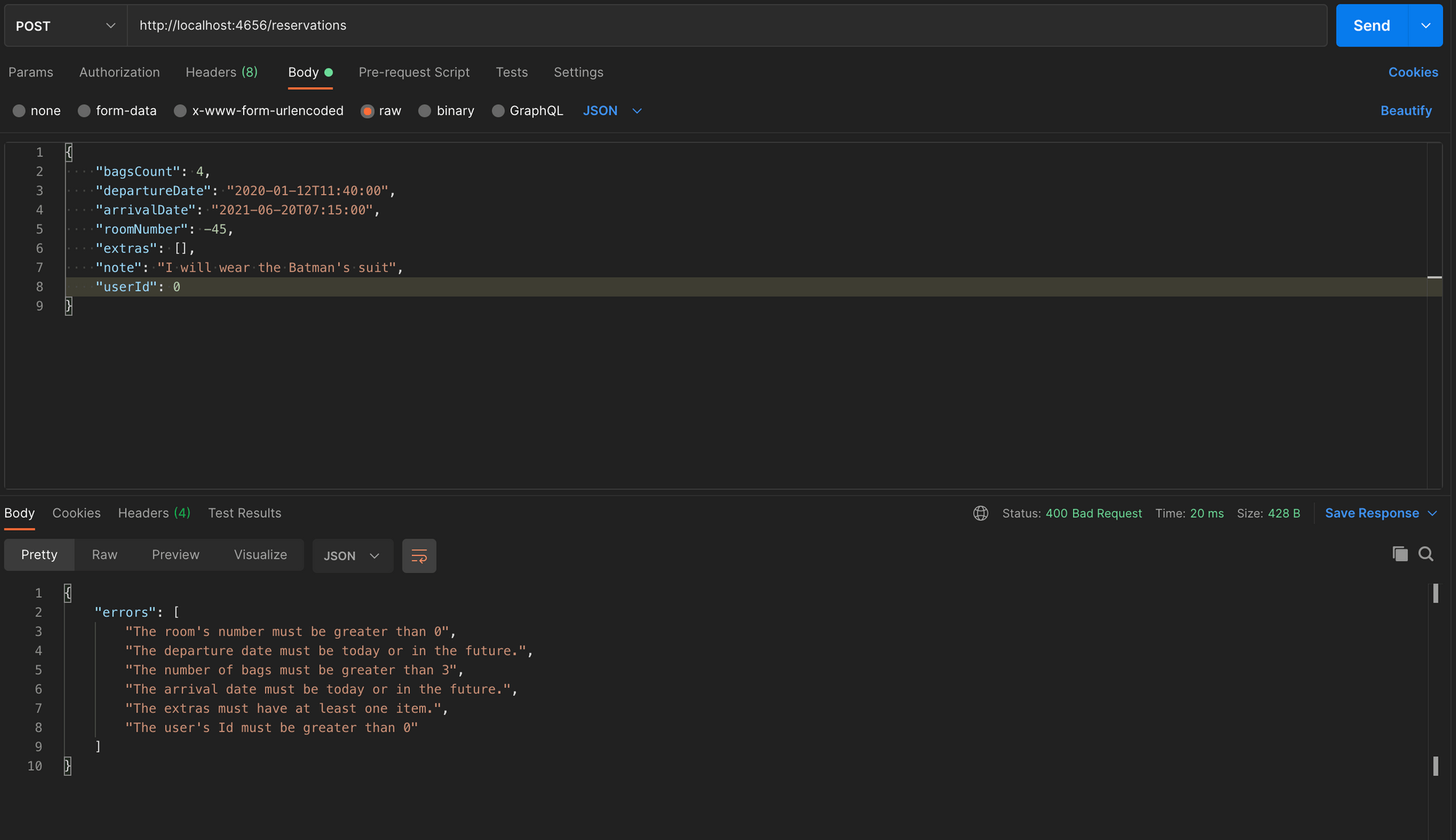Switch to the Preview response view
Image resolution: width=1456 pixels, height=840 pixels.
point(175,555)
